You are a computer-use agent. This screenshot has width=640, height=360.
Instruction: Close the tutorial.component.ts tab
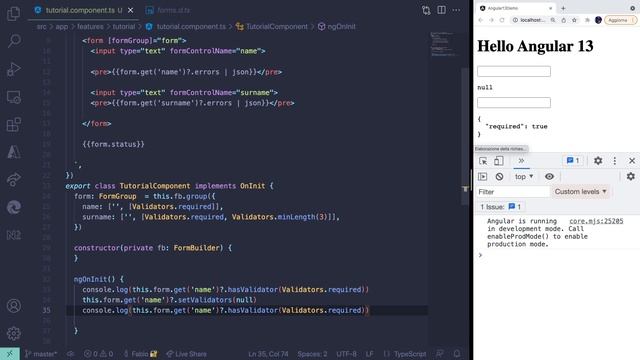pos(131,10)
